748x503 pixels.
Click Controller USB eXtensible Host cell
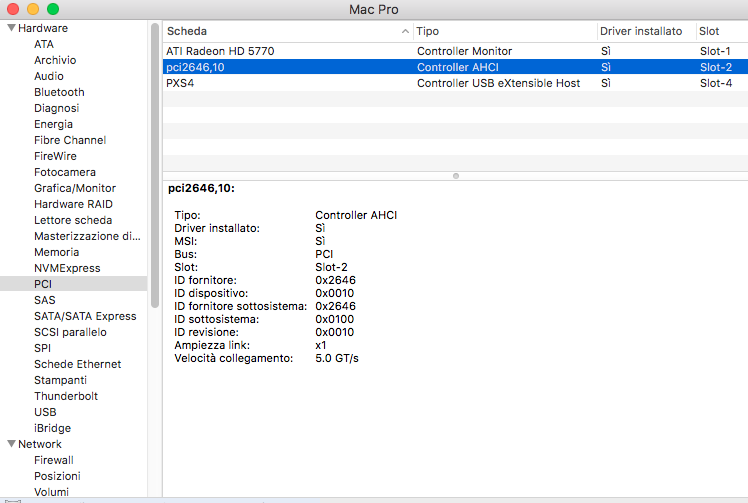499,83
